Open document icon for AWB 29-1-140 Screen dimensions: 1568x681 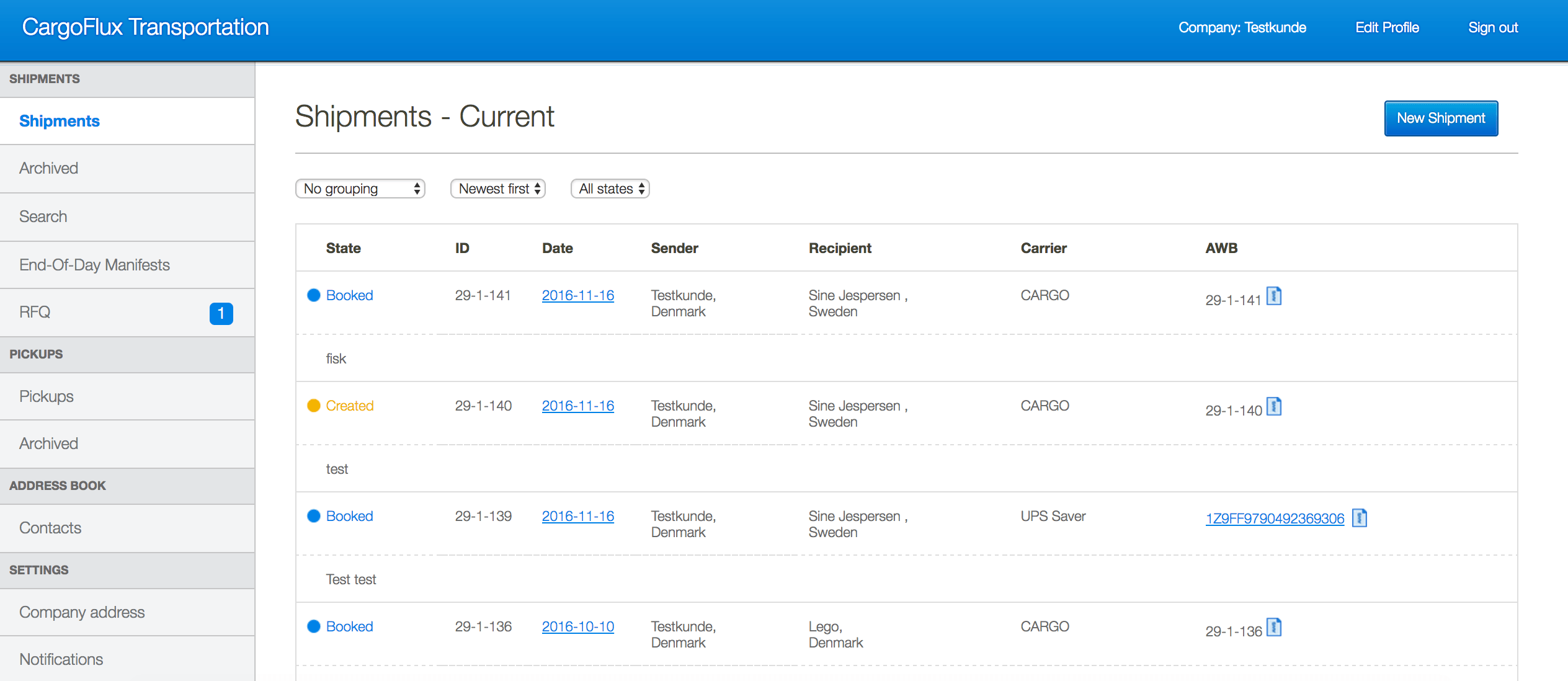(x=1273, y=407)
